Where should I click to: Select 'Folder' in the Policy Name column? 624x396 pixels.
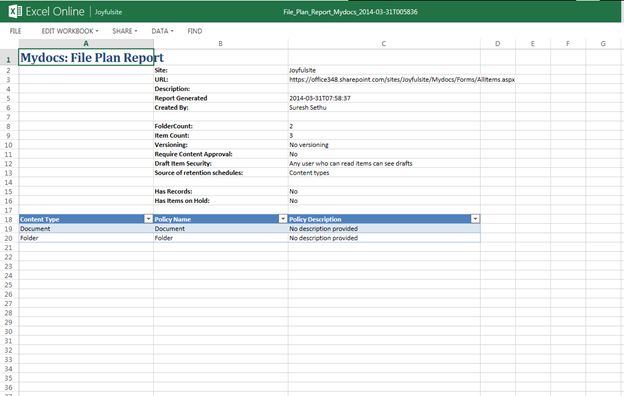pyautogui.click(x=221, y=238)
